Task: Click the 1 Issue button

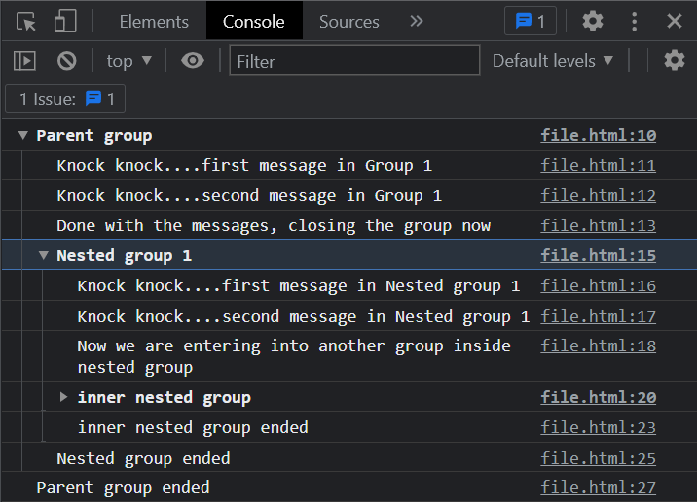Action: [x=66, y=99]
